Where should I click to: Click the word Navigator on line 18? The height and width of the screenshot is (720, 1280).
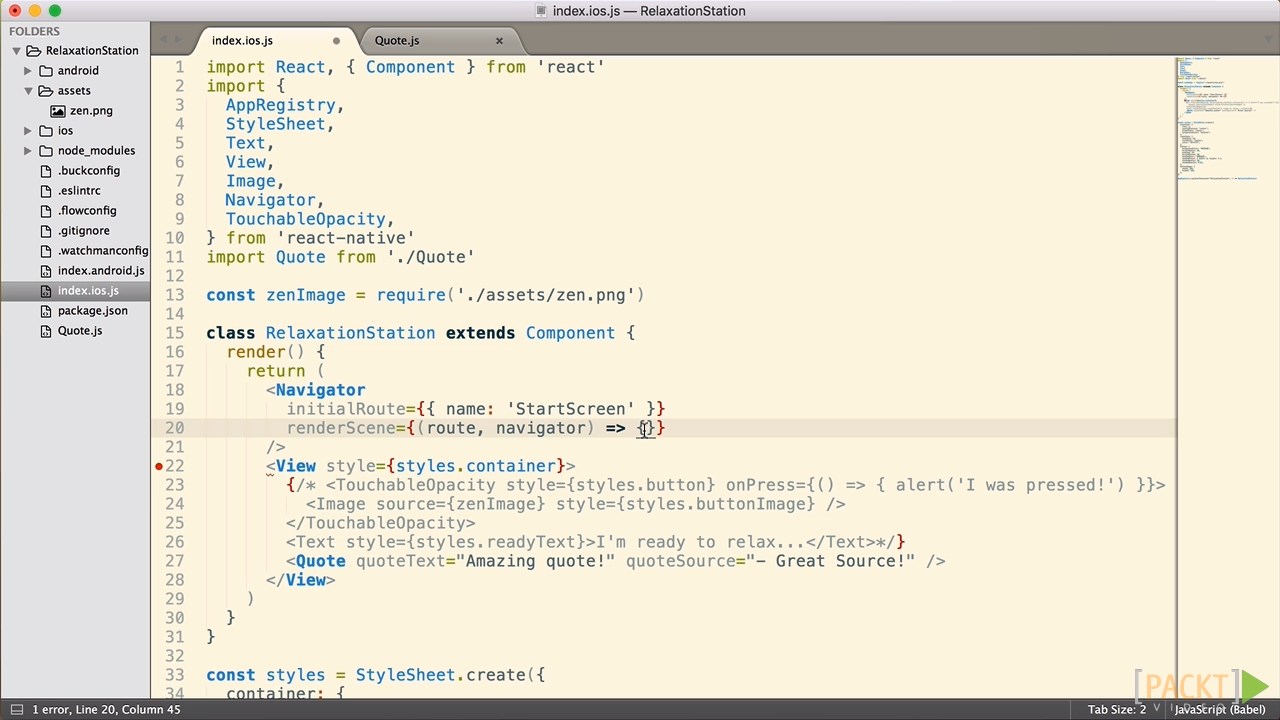[320, 390]
